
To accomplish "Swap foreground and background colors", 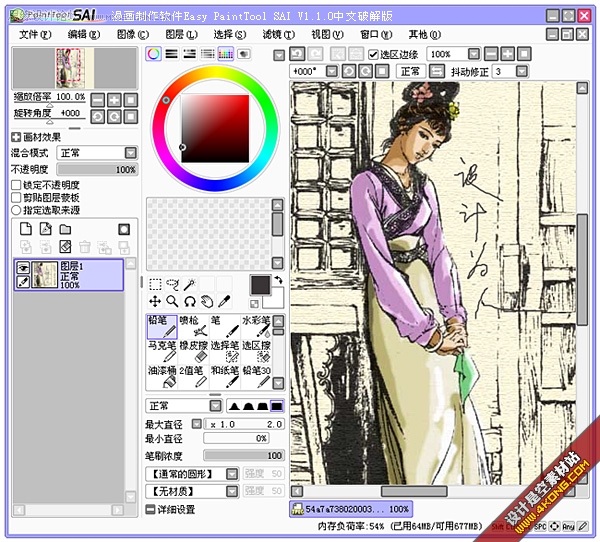I will tap(279, 280).
